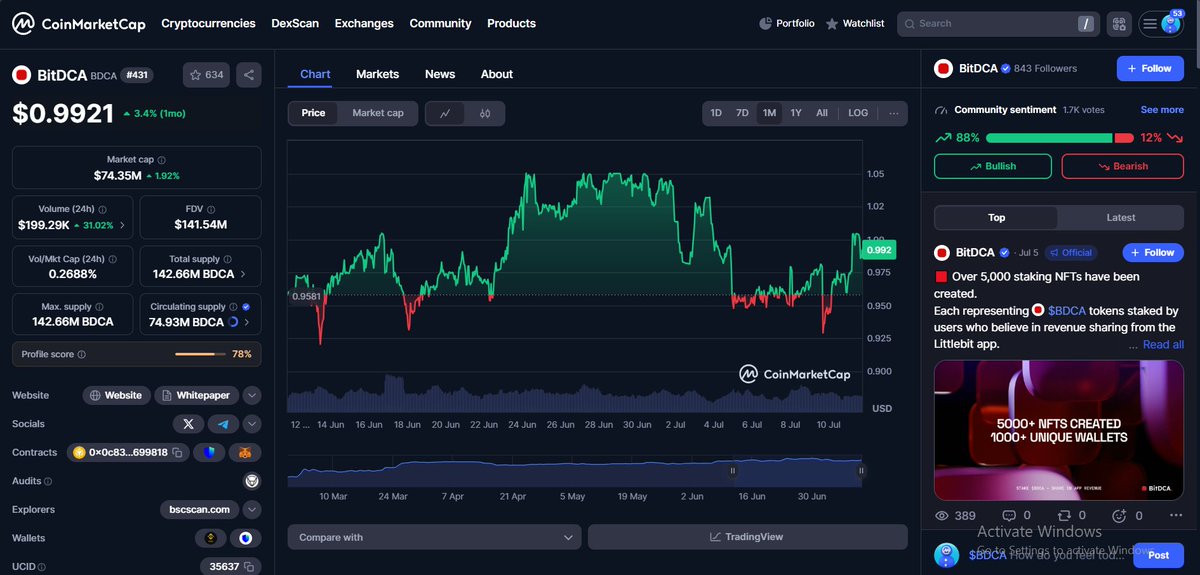Click the QR/app download icon next to search
This screenshot has width=1200, height=575.
pos(1119,23)
